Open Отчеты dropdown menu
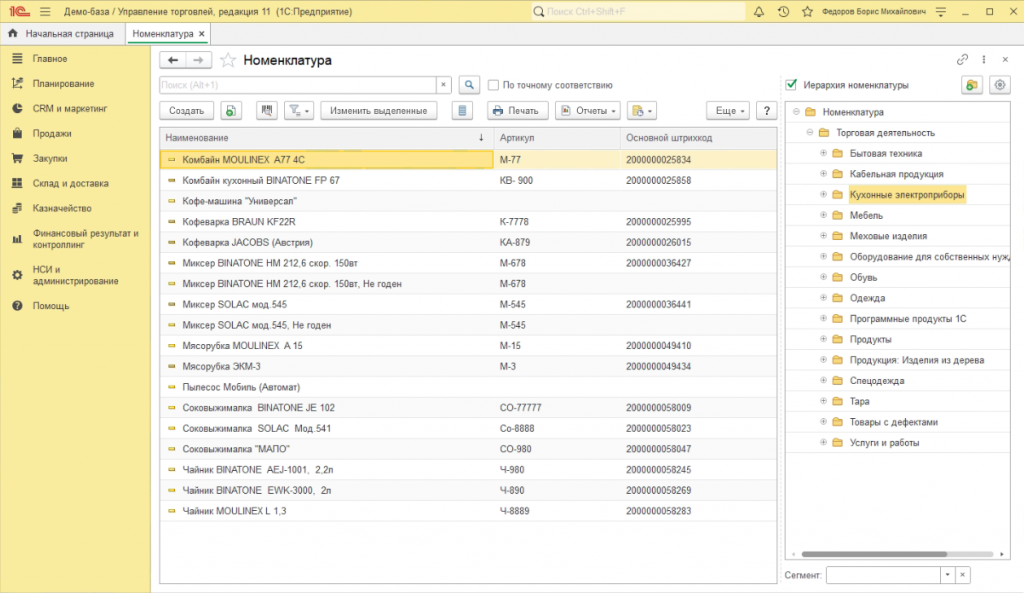1024x593 pixels. pos(588,111)
